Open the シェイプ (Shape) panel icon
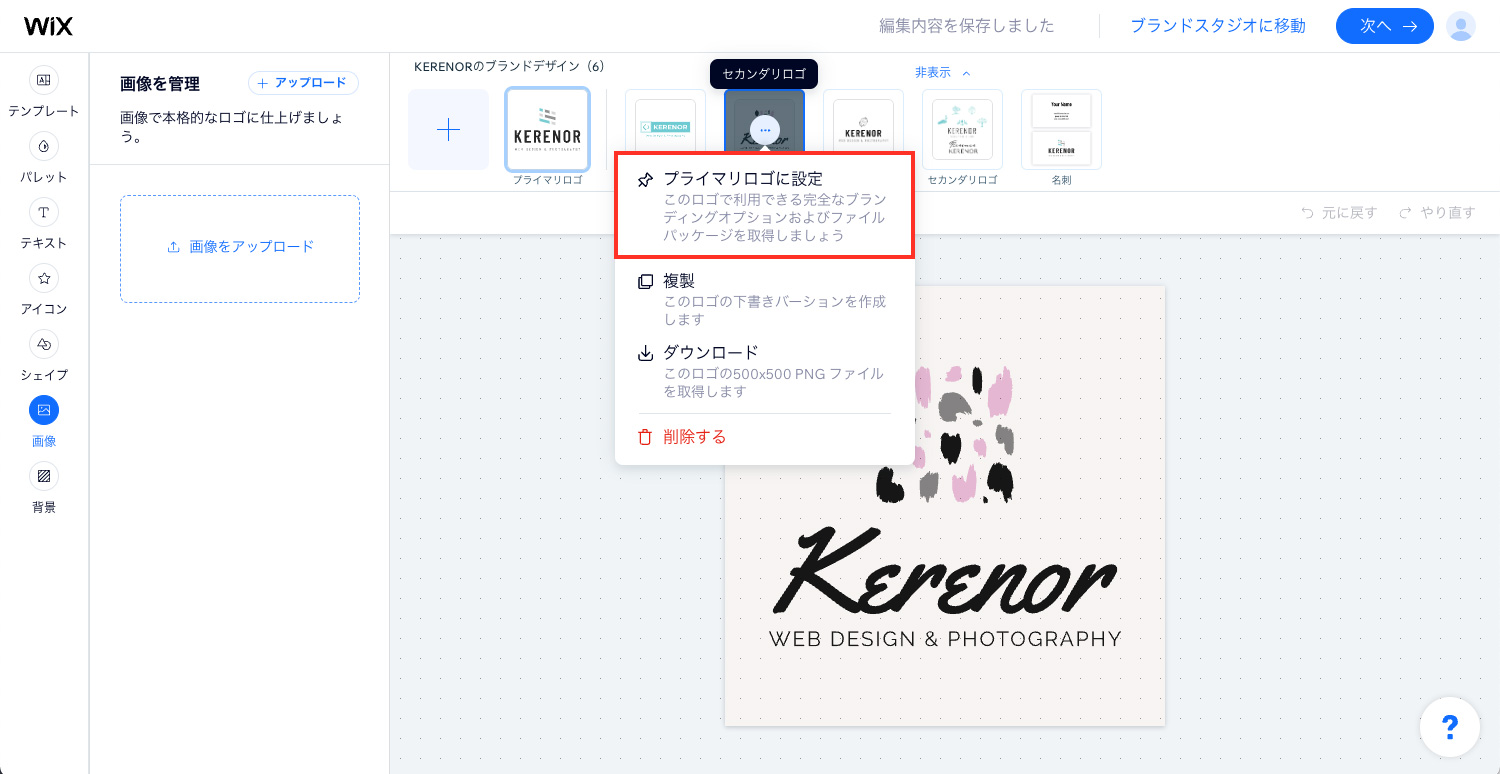This screenshot has height=774, width=1500. (44, 344)
